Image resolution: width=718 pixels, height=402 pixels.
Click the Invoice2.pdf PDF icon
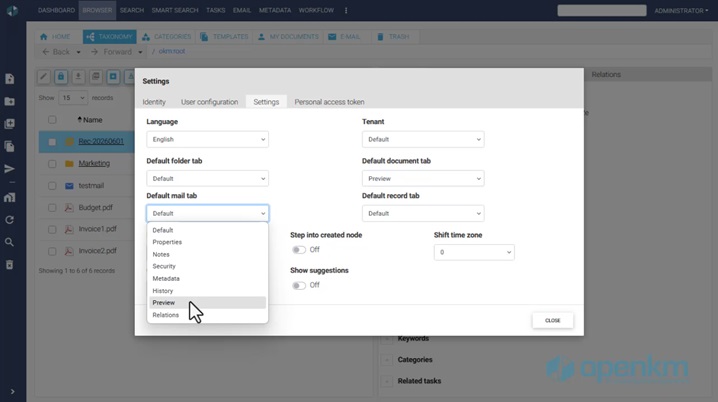pyautogui.click(x=69, y=251)
